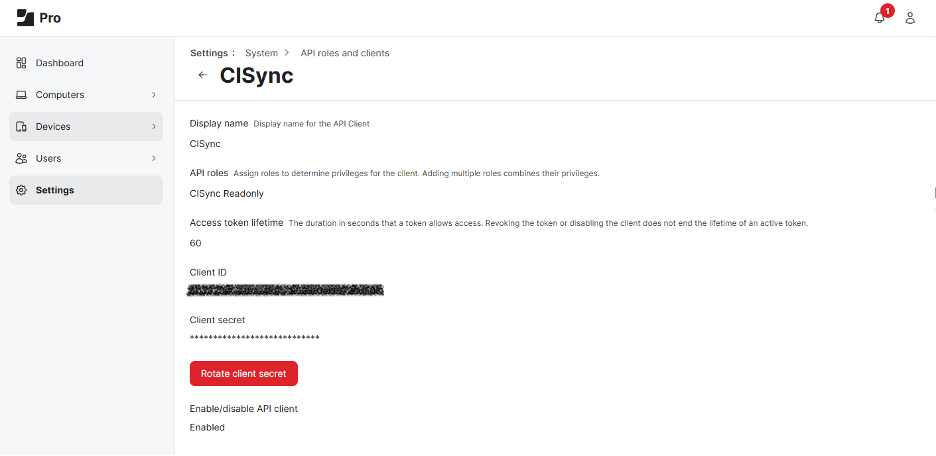The height and width of the screenshot is (456, 936).
Task: Click the Enable/disable API client label
Action: point(244,409)
